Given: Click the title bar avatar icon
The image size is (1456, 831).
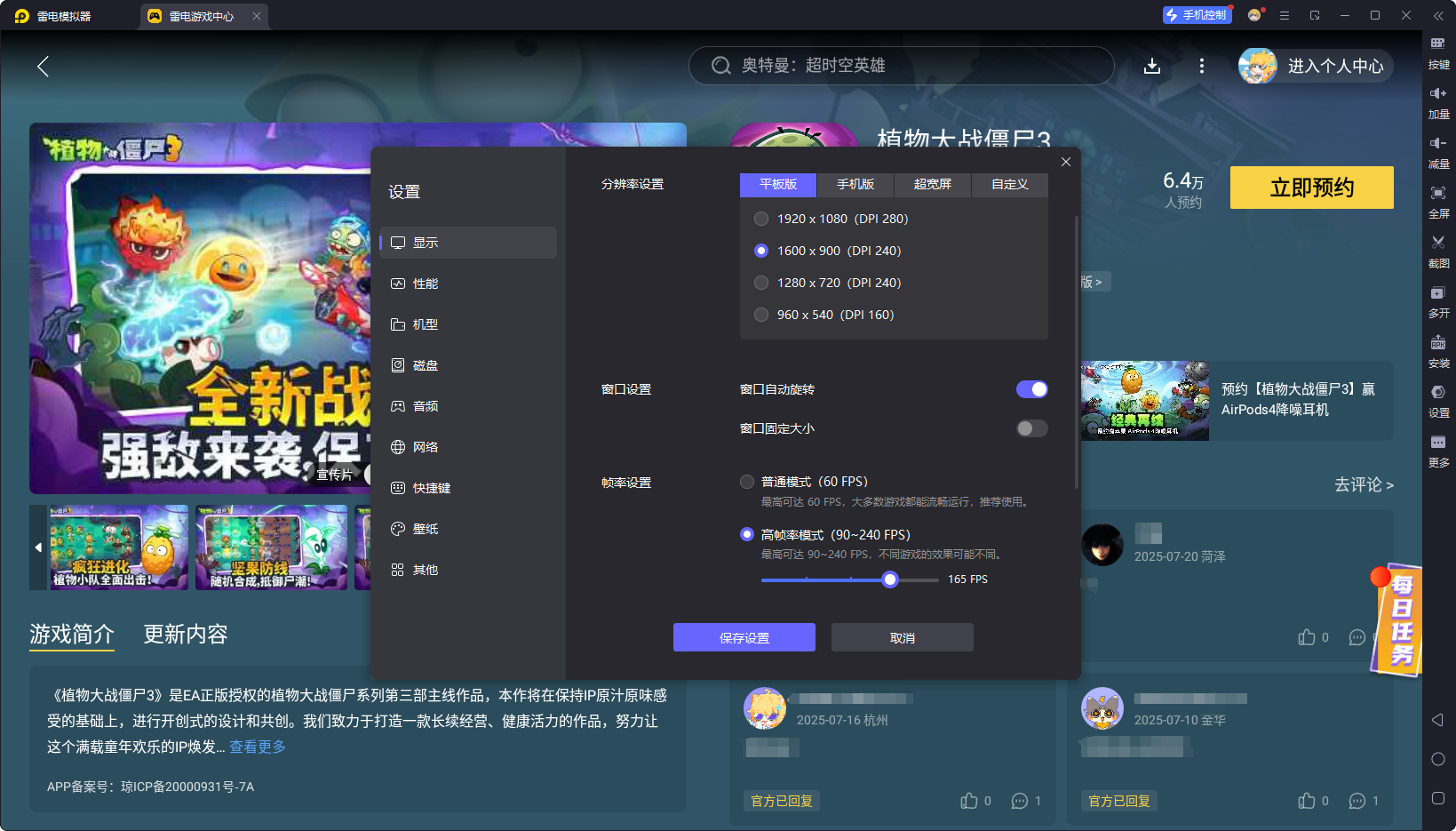Looking at the screenshot, I should click(x=1254, y=15).
